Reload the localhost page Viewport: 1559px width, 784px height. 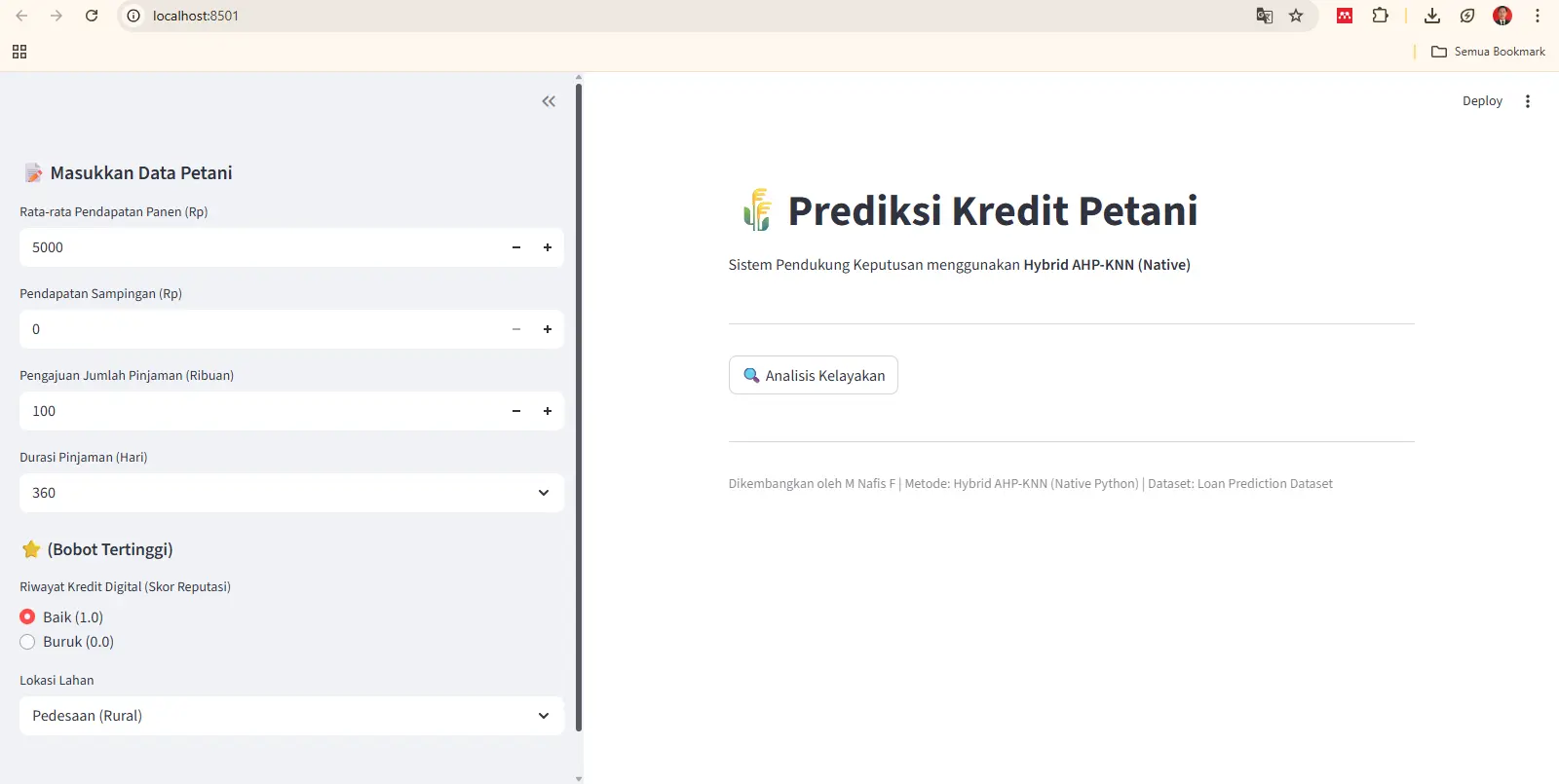[x=92, y=16]
